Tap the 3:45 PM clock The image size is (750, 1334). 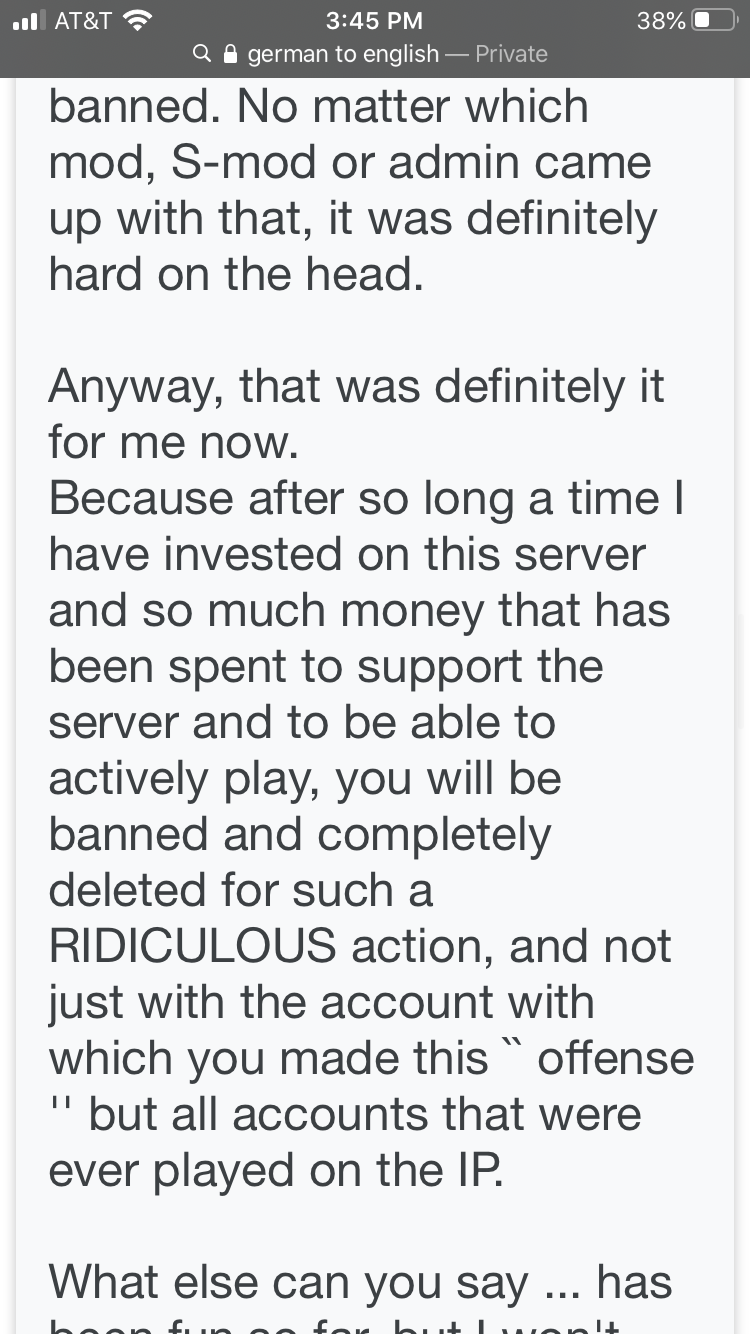click(x=375, y=21)
